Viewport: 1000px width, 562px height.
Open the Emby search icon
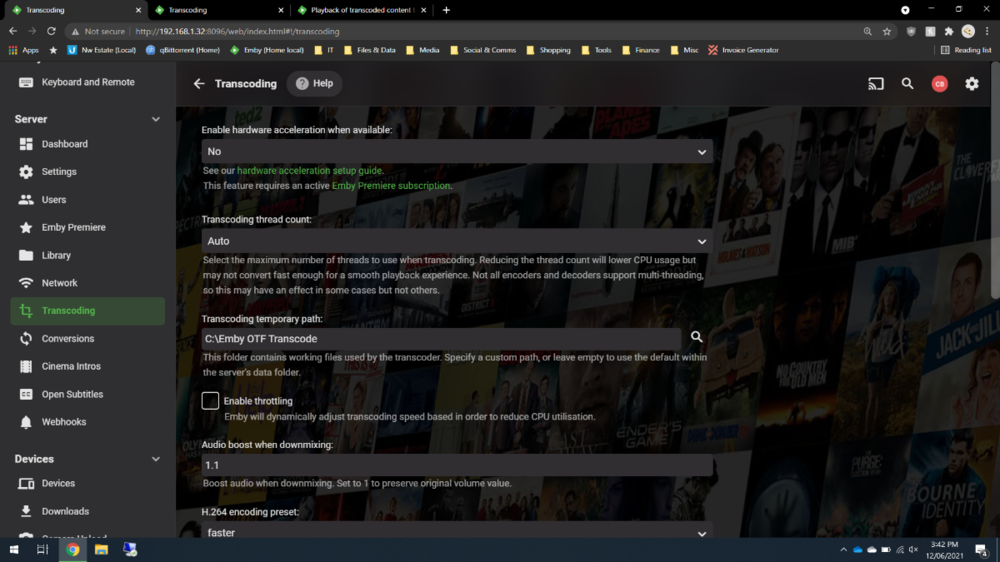908,84
